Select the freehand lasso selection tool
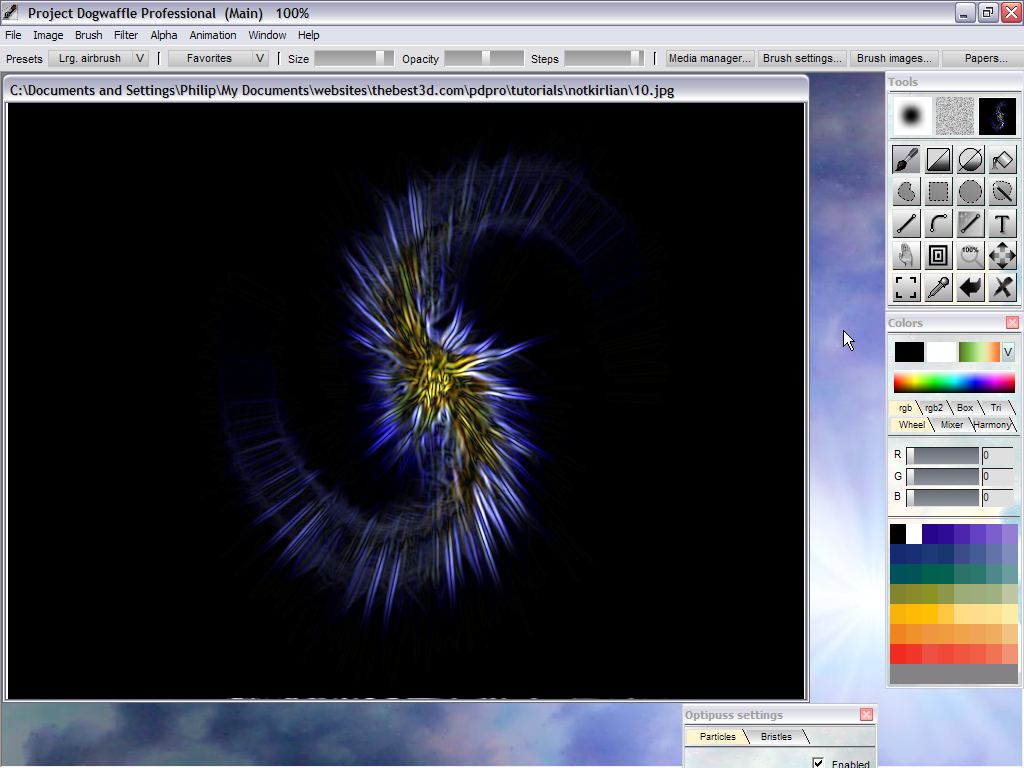Screen dimensions: 1024x768 coord(906,192)
